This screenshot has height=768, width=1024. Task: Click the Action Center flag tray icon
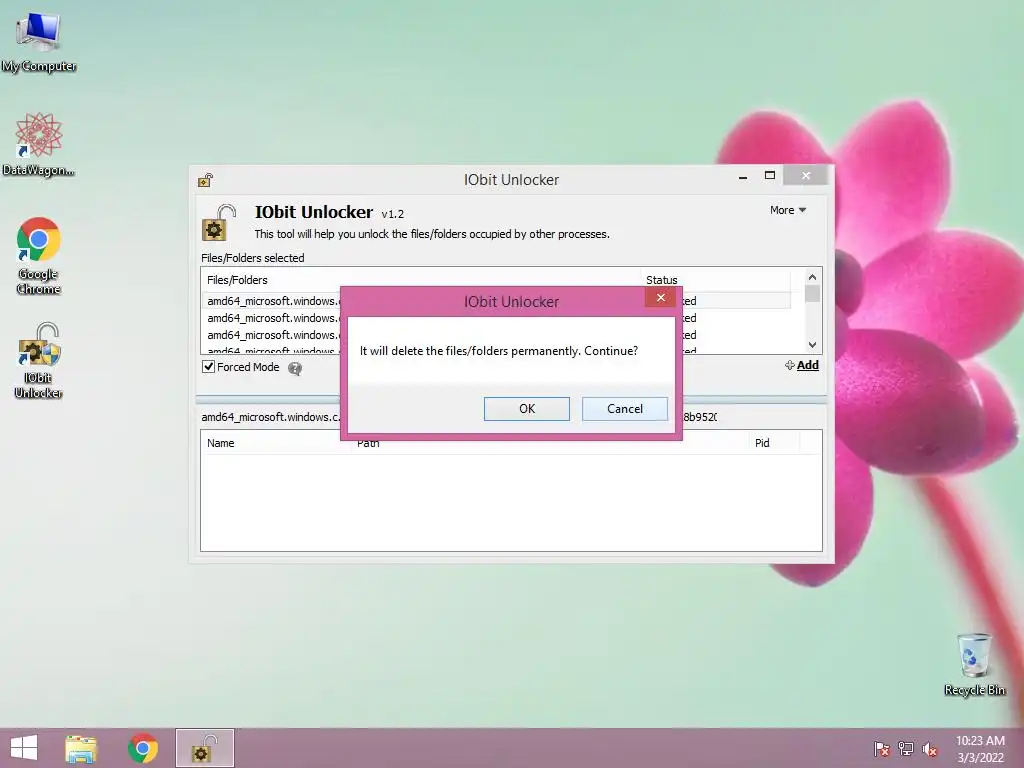[882, 749]
